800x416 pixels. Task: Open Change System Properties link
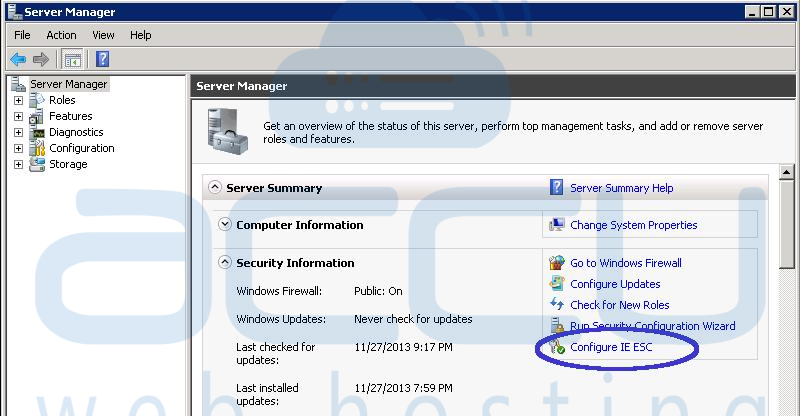pyautogui.click(x=634, y=225)
